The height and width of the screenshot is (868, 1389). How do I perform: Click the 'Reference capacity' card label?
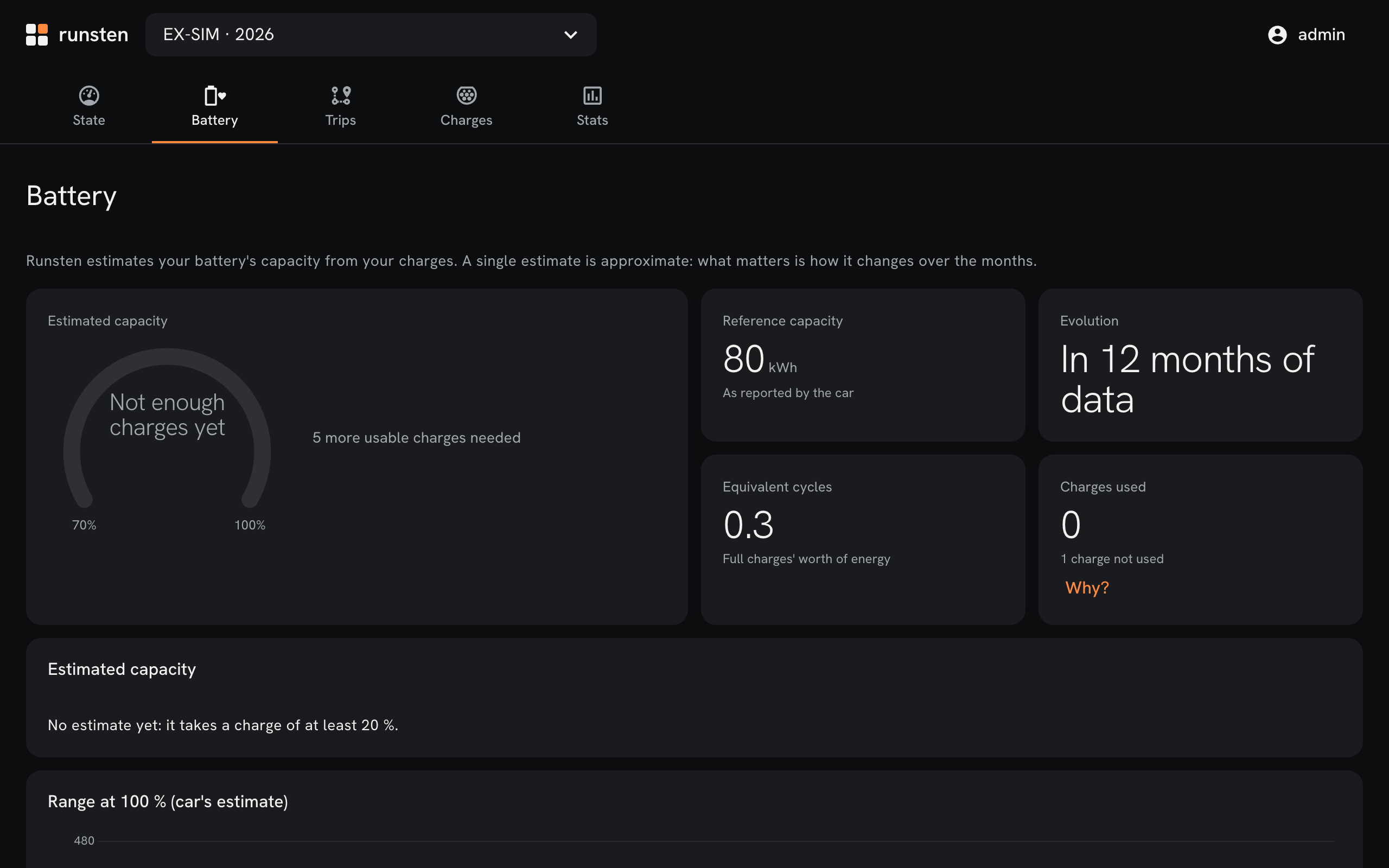click(783, 321)
